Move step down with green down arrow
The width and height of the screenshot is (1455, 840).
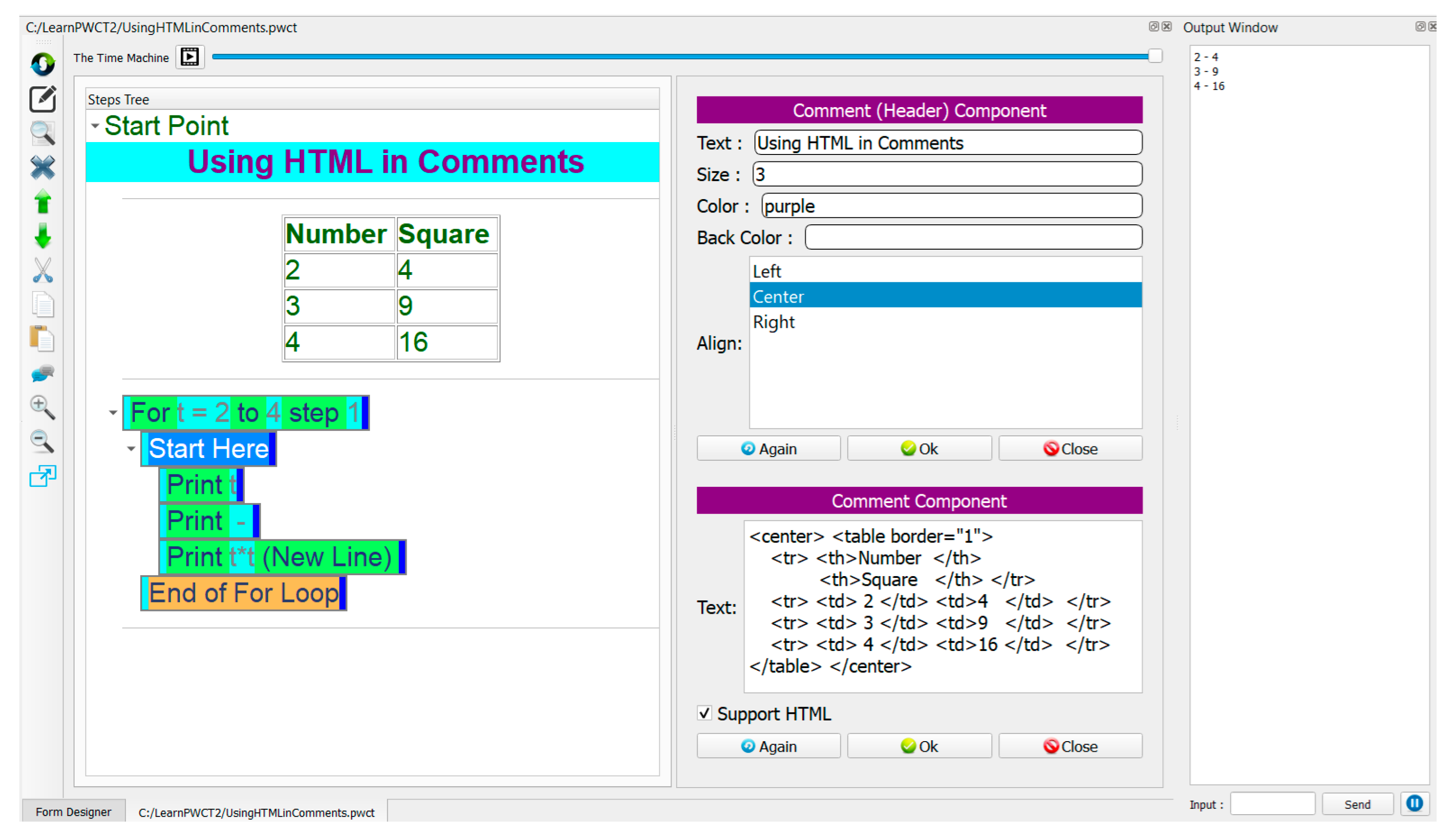pos(43,236)
